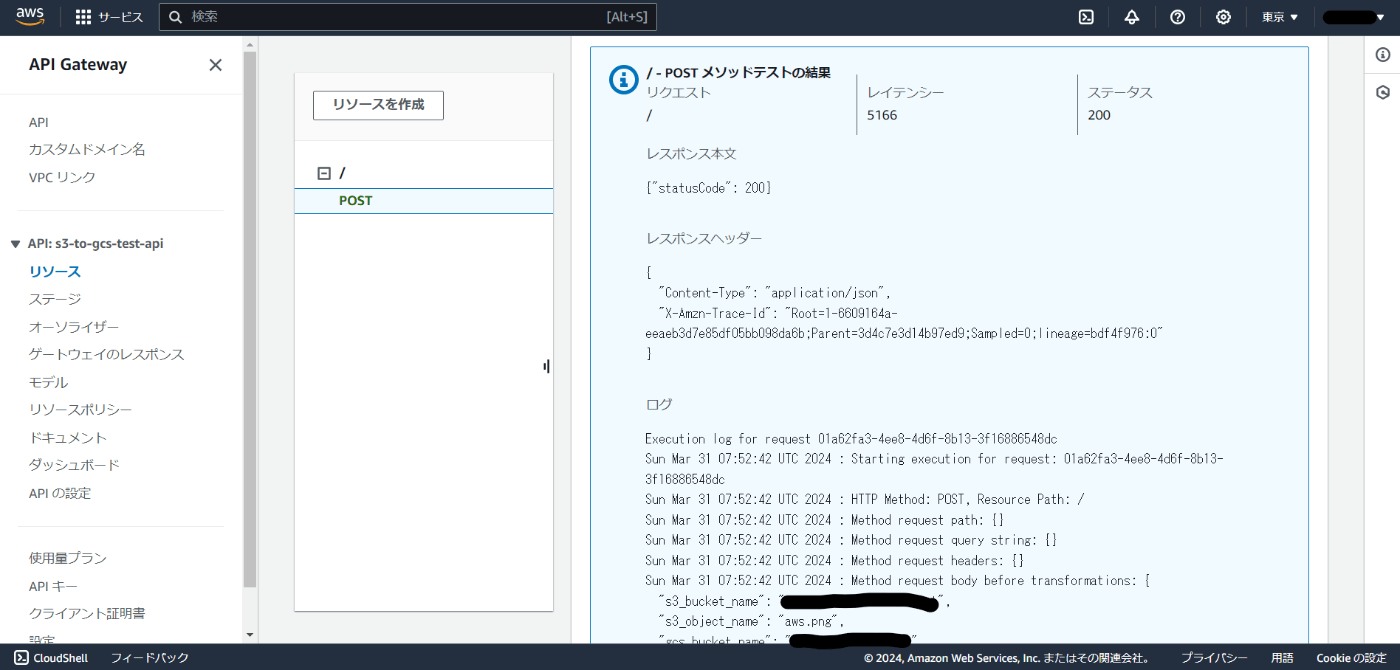
Task: Click the レスポンス本文 heading
Action: pyautogui.click(x=692, y=154)
